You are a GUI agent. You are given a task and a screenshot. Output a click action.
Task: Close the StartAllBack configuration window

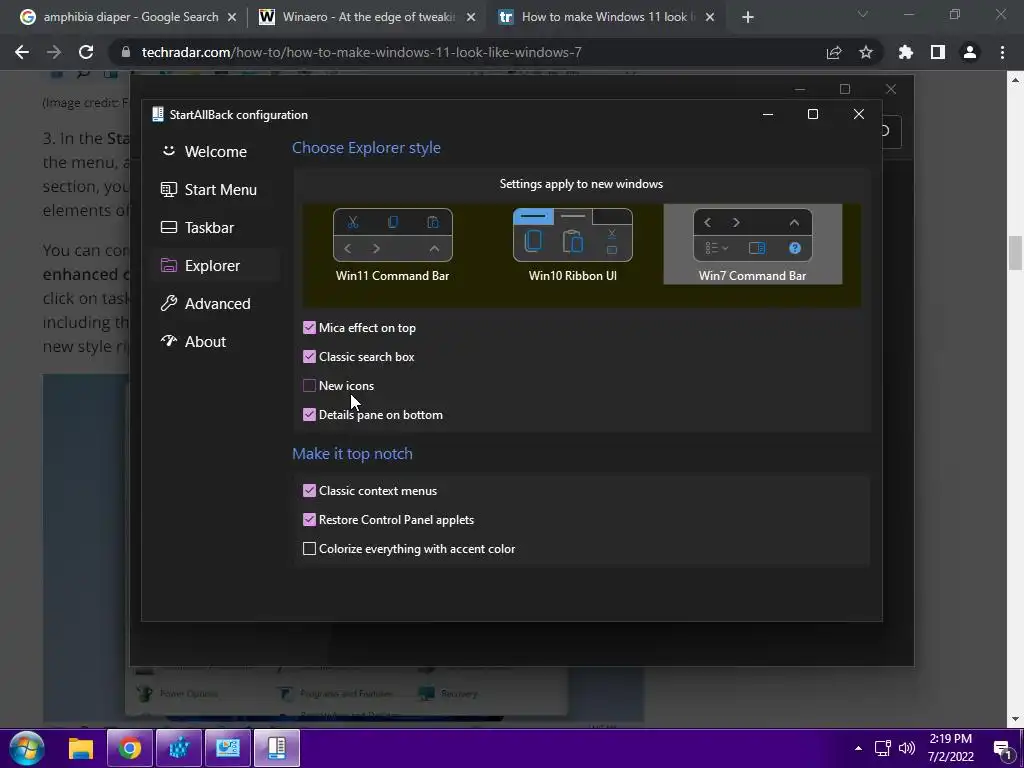click(x=859, y=114)
